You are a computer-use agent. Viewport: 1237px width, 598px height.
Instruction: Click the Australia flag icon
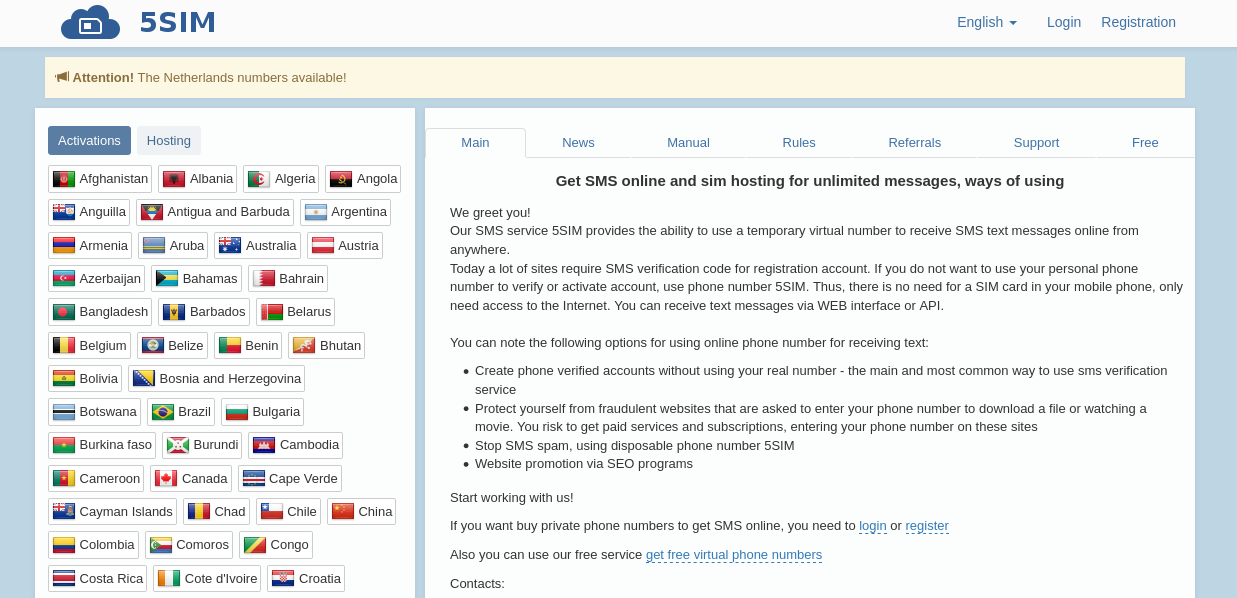230,245
